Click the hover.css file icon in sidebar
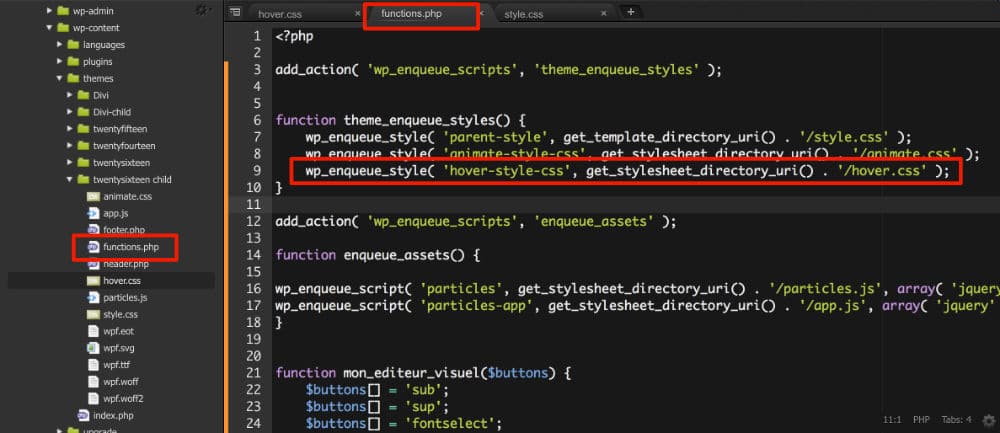 point(93,281)
